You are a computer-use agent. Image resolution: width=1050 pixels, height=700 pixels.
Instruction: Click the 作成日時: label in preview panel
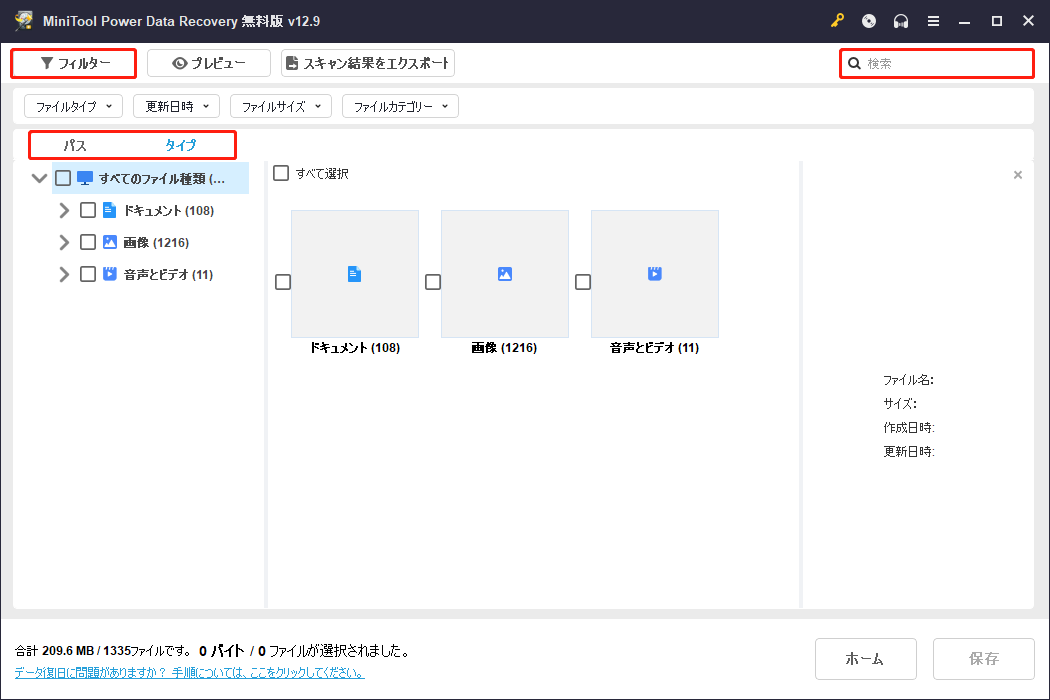[909, 427]
